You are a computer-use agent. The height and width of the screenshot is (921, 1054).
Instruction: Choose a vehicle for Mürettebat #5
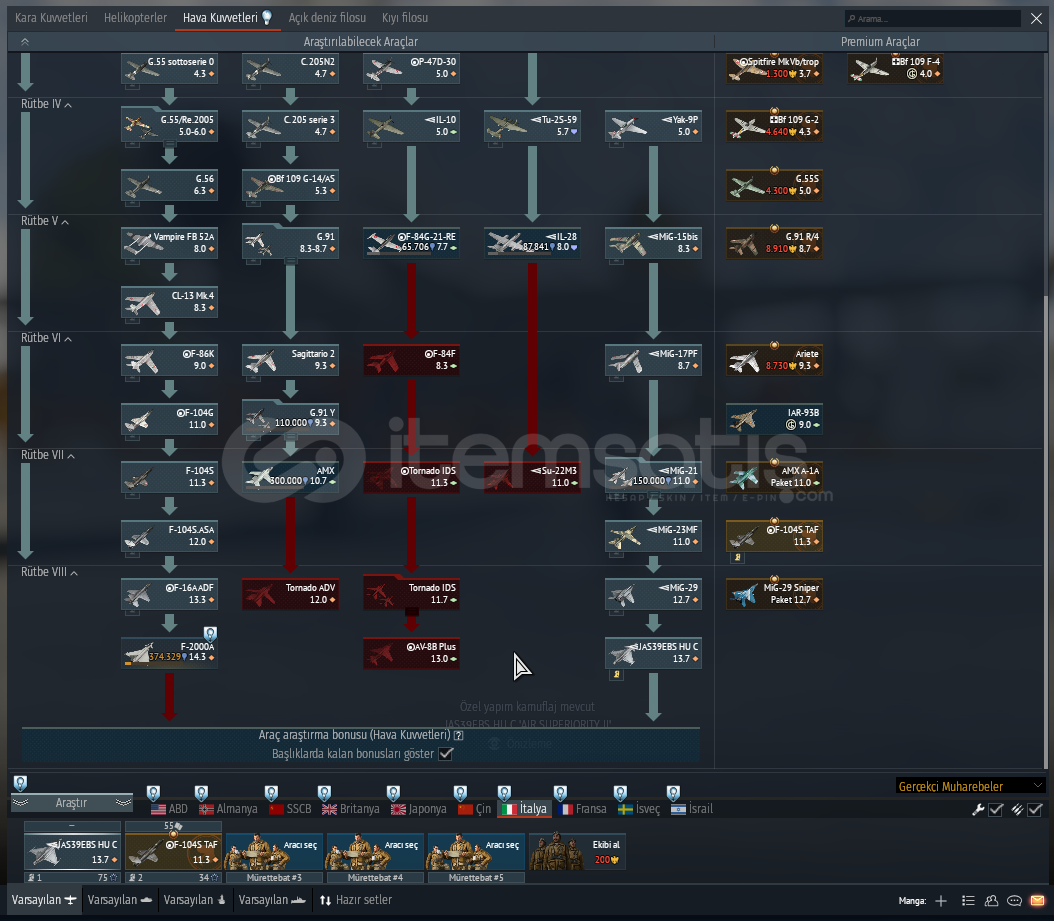pos(476,852)
